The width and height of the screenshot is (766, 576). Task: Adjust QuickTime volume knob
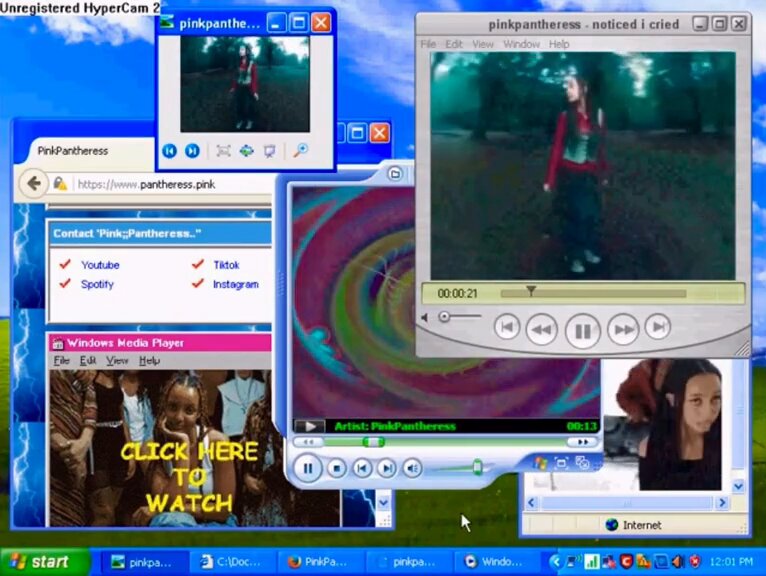[x=444, y=317]
